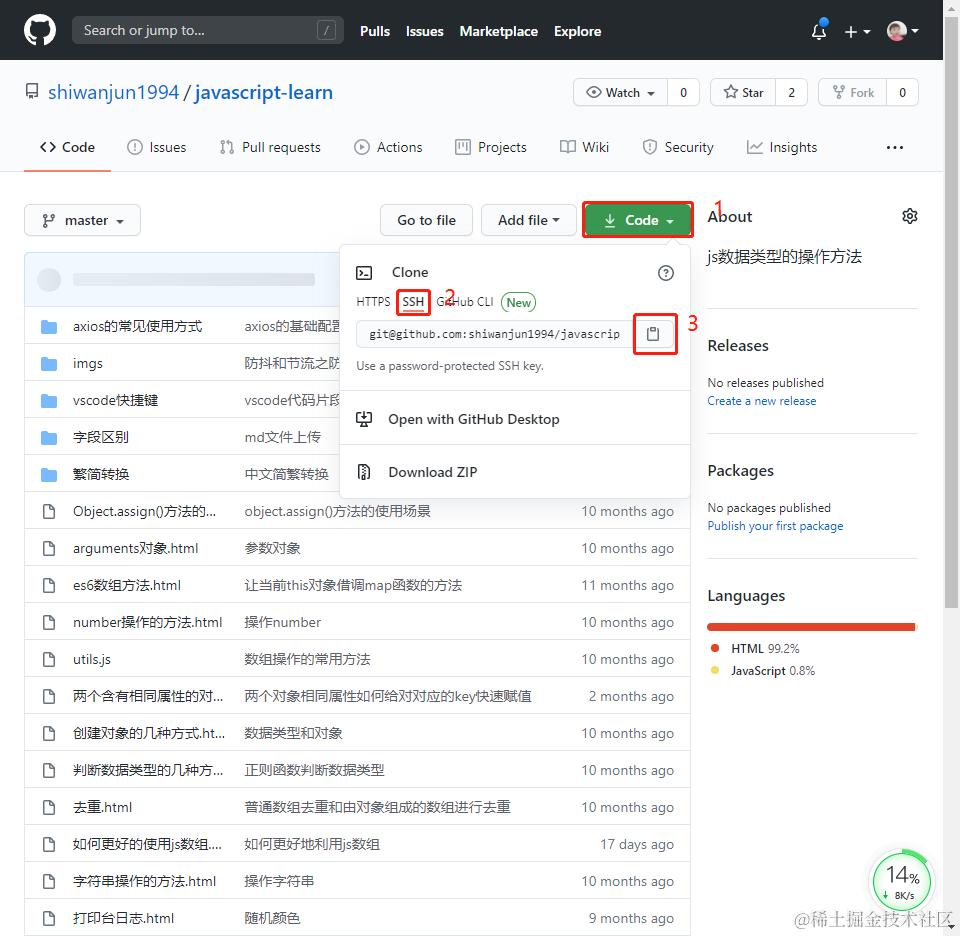Open the plus create-new menu
This screenshot has width=960, height=936.
tap(857, 31)
